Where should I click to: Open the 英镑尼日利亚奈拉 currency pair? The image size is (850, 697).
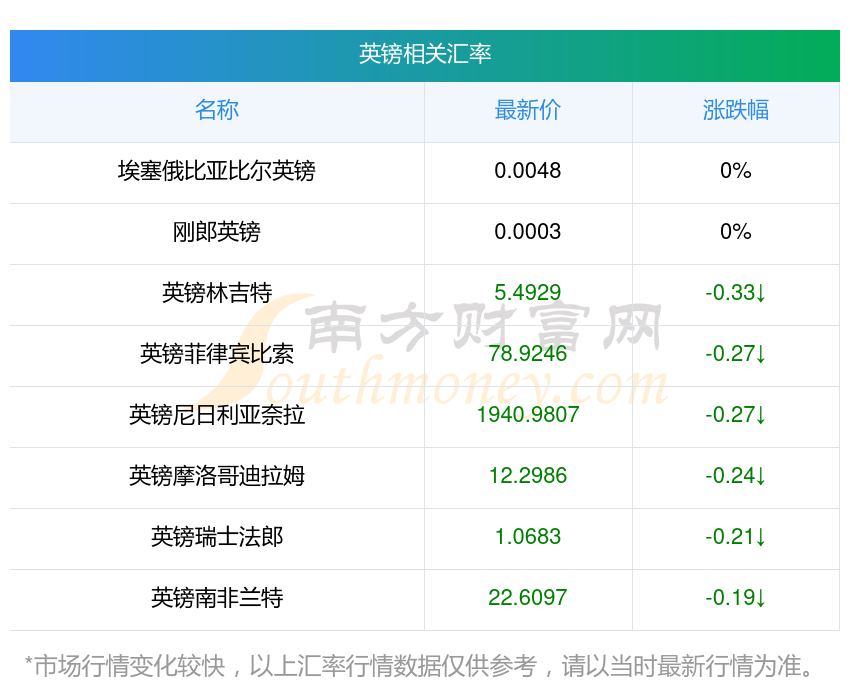217,414
